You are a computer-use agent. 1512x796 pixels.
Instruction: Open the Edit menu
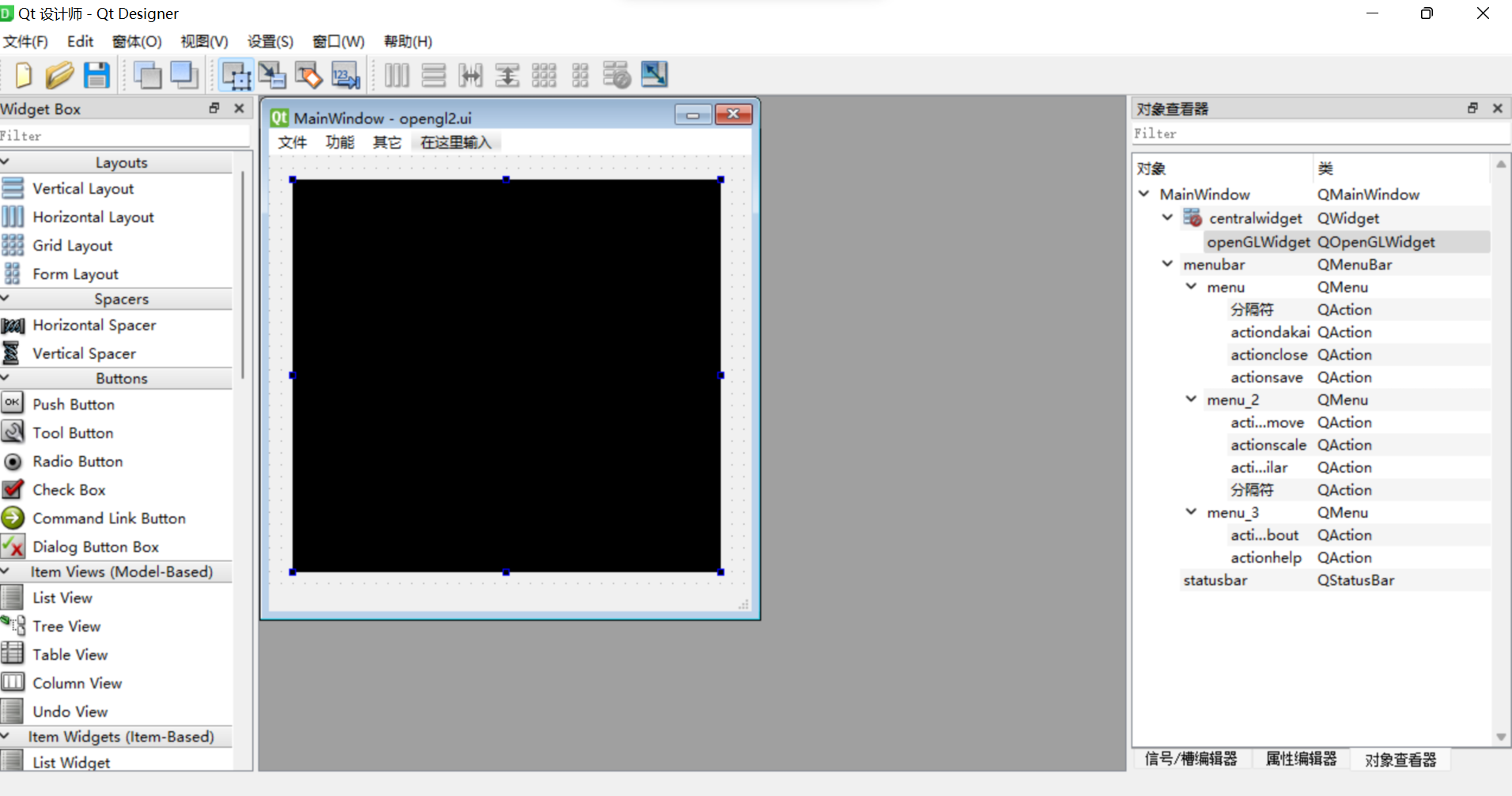[80, 41]
